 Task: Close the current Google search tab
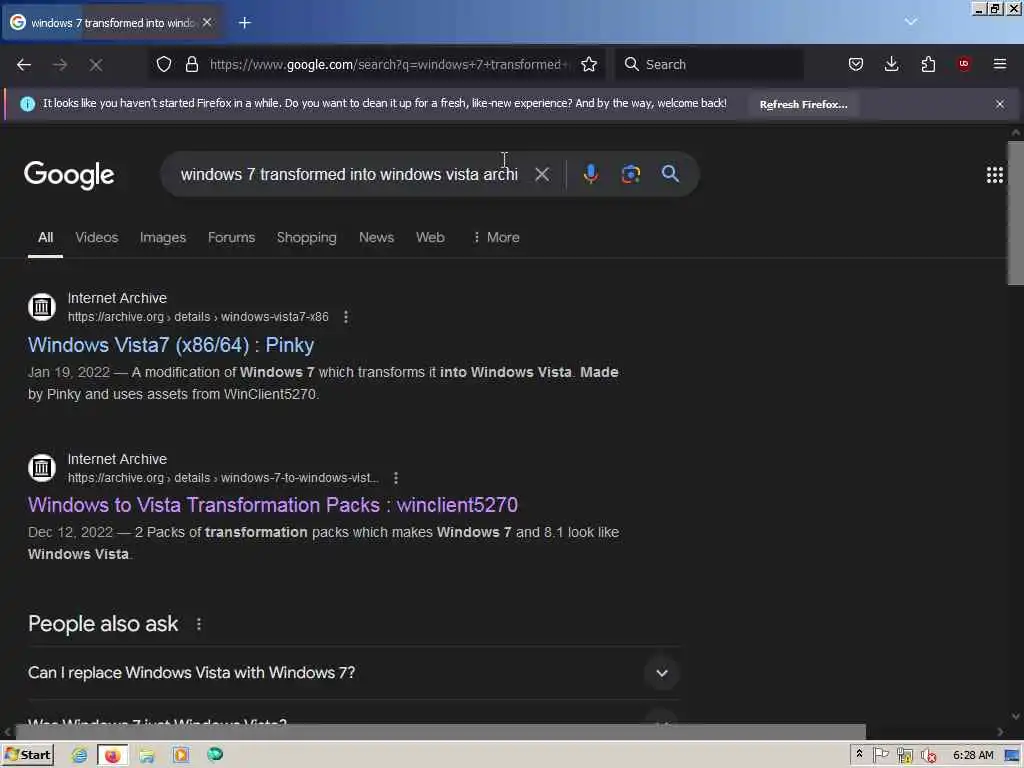[207, 23]
